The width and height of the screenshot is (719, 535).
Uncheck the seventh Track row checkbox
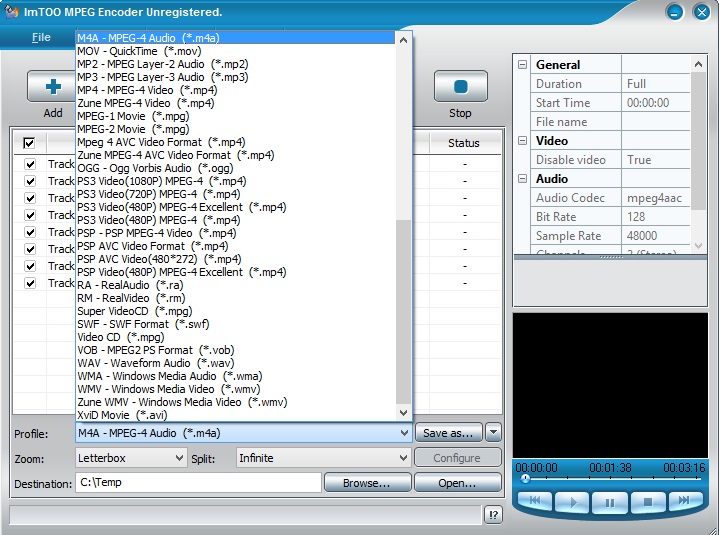(30, 266)
